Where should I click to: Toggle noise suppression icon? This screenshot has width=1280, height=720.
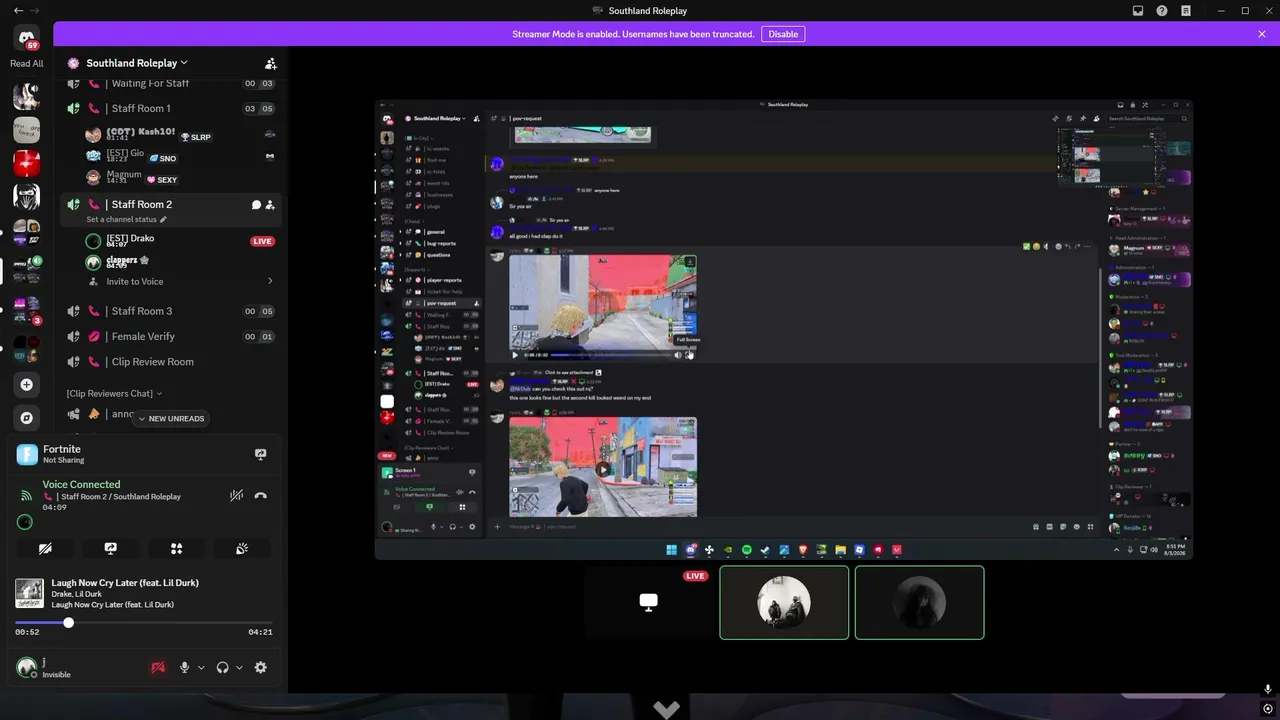tap(236, 495)
